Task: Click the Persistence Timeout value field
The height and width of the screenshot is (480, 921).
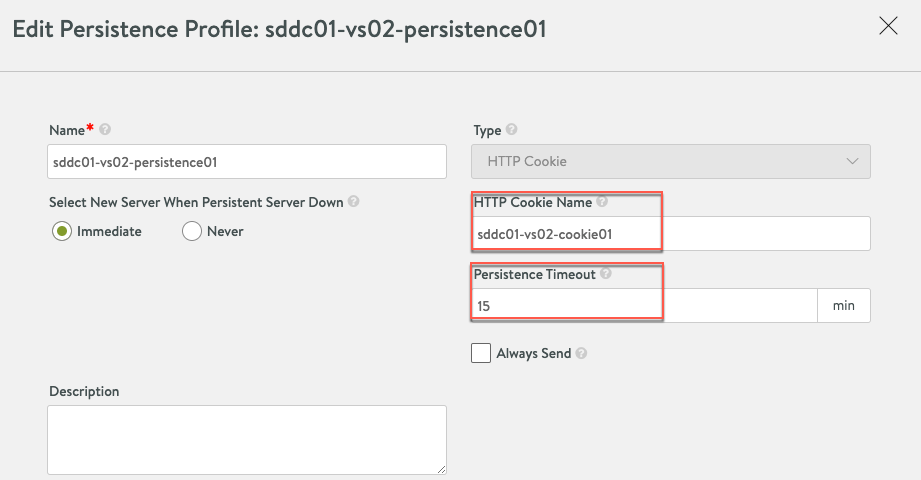Action: [644, 306]
